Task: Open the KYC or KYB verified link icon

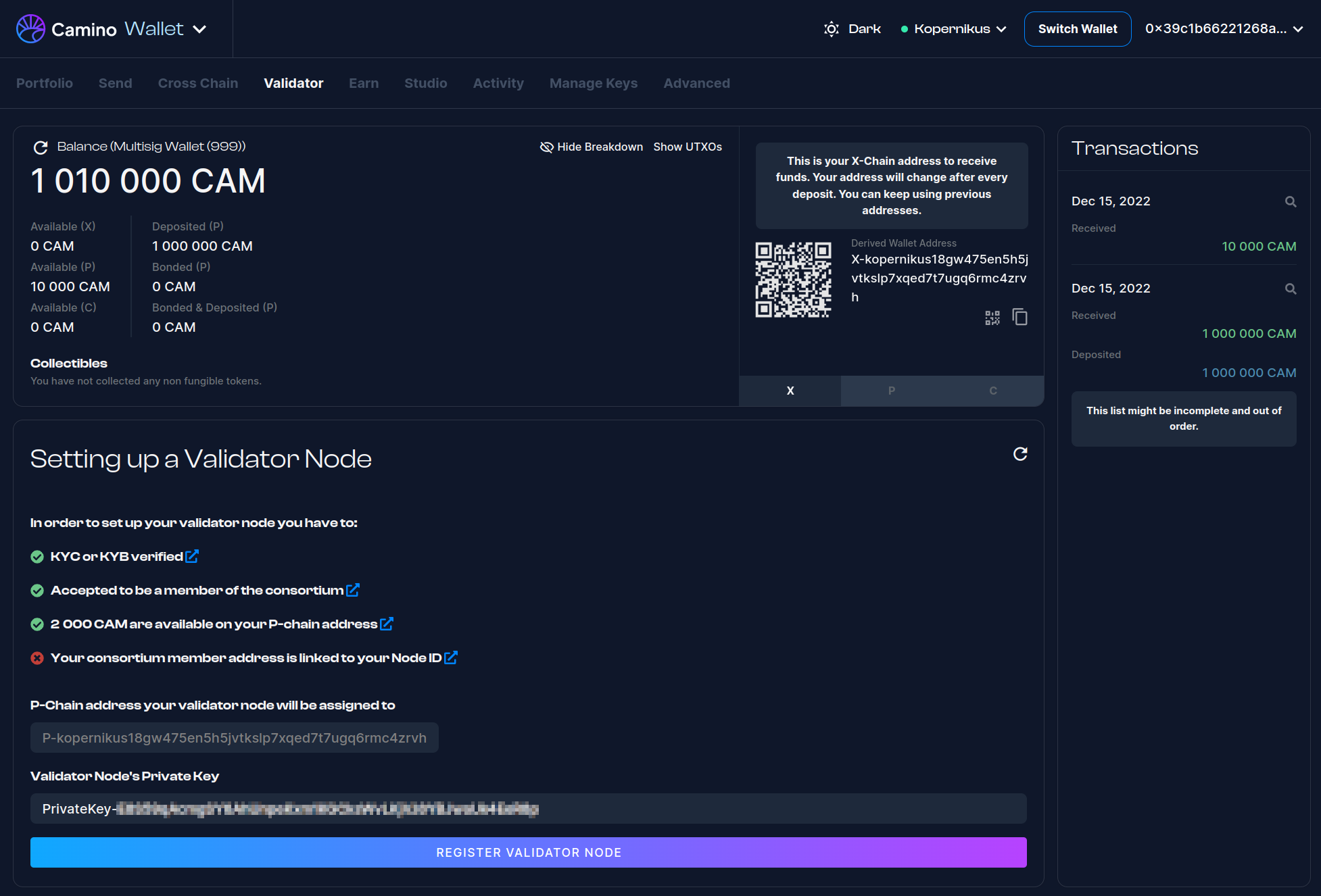Action: [x=192, y=556]
